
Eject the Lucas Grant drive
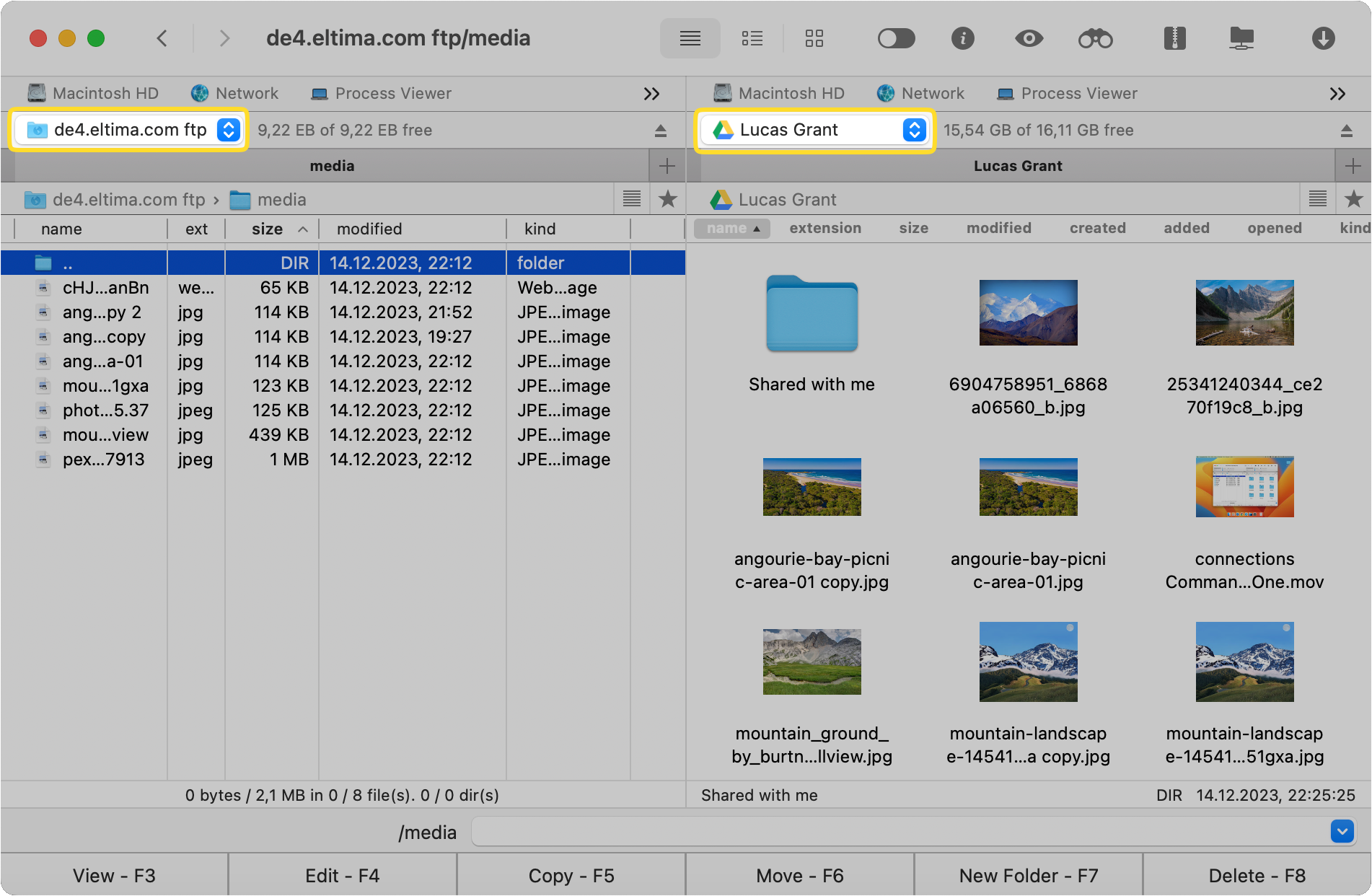click(x=1346, y=131)
